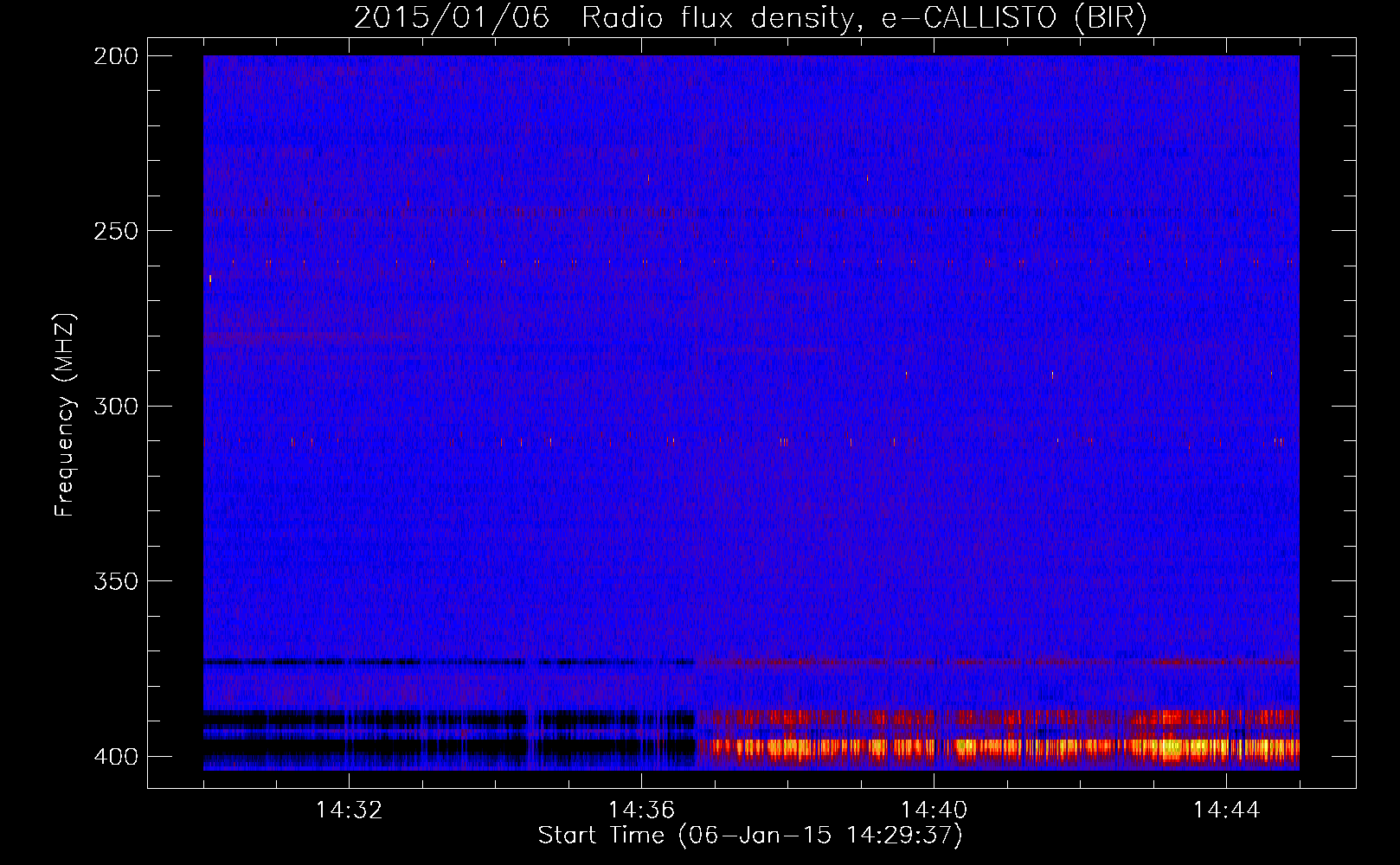Click the plot title "2015/01/06 Radio flux density, e-CALLISTO (BIR)"
1400x865 pixels.
pos(750,17)
